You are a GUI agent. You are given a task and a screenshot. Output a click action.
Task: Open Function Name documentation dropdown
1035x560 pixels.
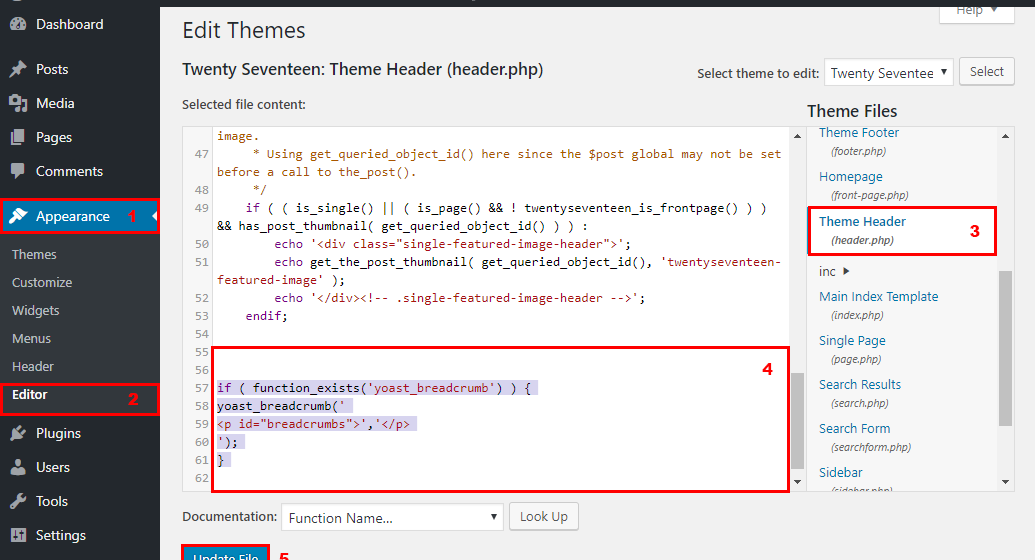click(392, 517)
